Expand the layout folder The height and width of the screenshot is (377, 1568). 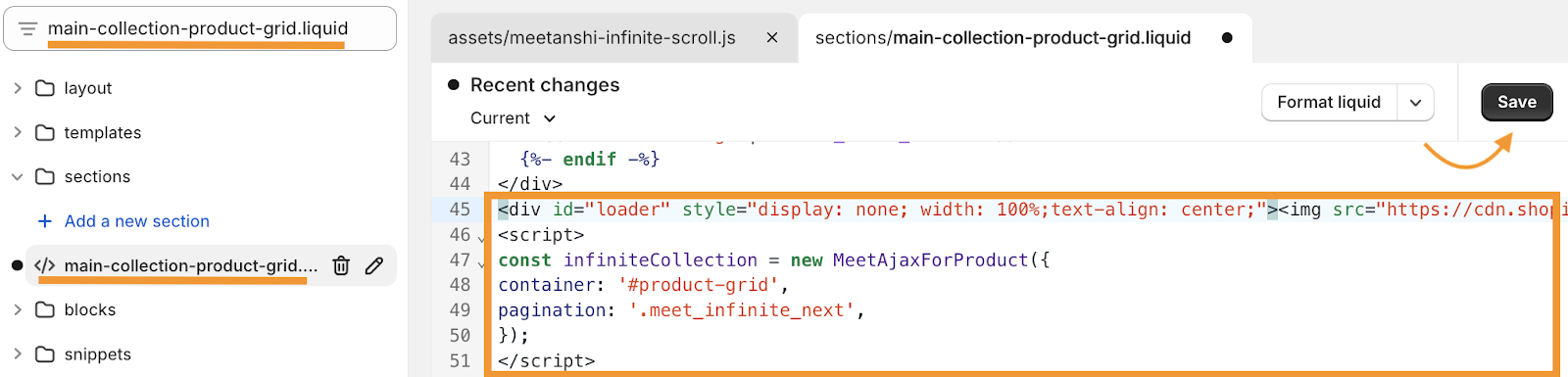coord(17,88)
